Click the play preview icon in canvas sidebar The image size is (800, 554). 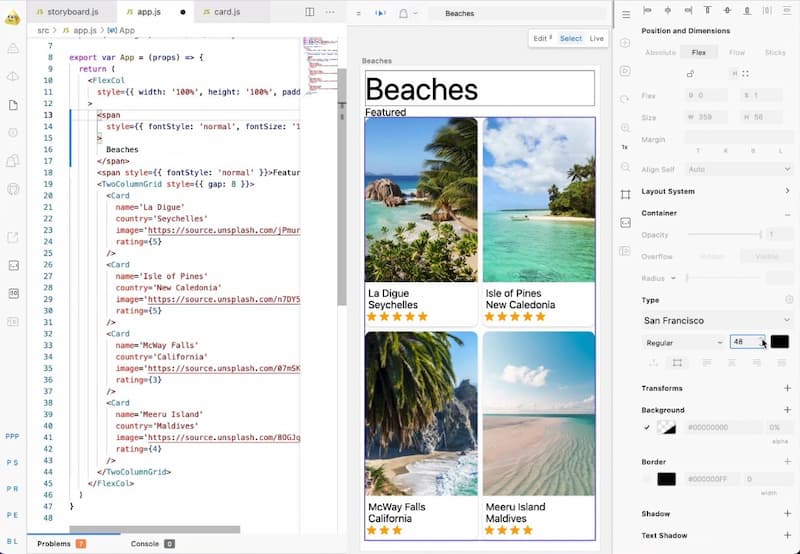[x=625, y=71]
